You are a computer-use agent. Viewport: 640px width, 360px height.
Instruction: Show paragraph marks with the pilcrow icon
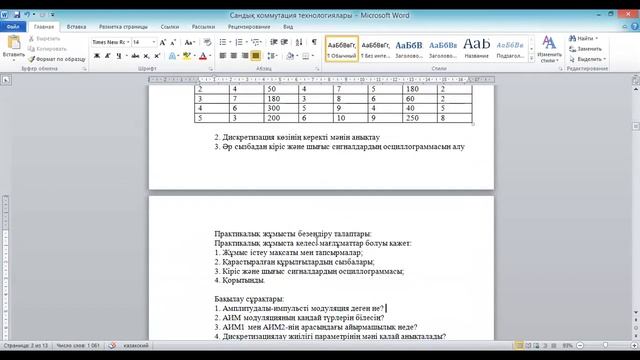314,42
